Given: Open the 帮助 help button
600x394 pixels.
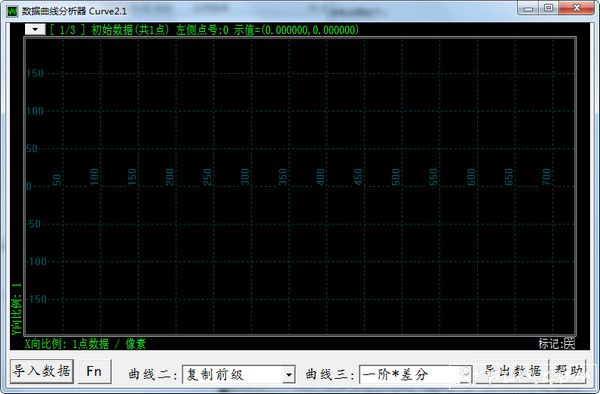Looking at the screenshot, I should 569,371.
